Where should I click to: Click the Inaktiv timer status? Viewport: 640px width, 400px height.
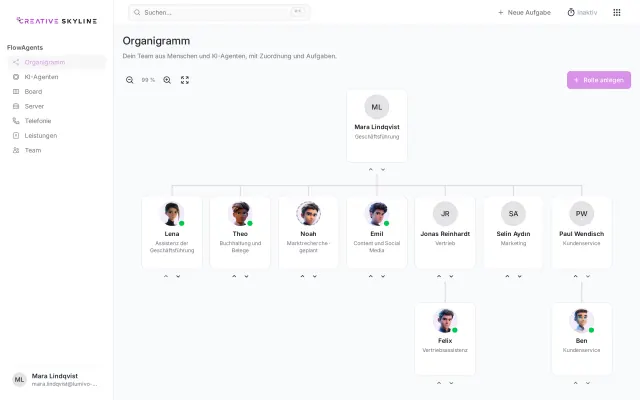[582, 13]
